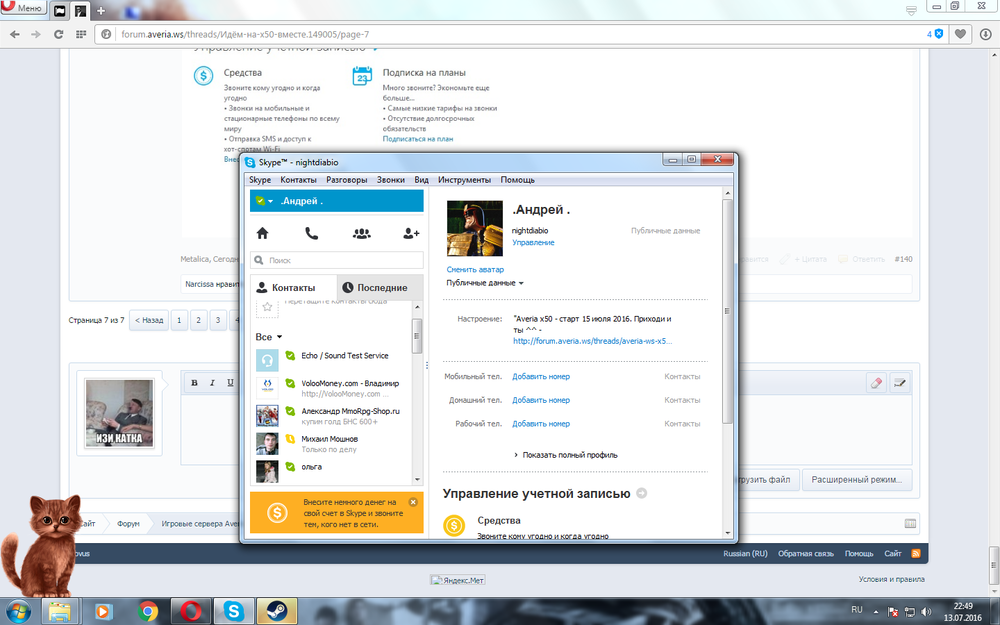This screenshot has height=625, width=1000.
Task: Click the volume speaker icon in the system tray
Action: click(x=926, y=612)
